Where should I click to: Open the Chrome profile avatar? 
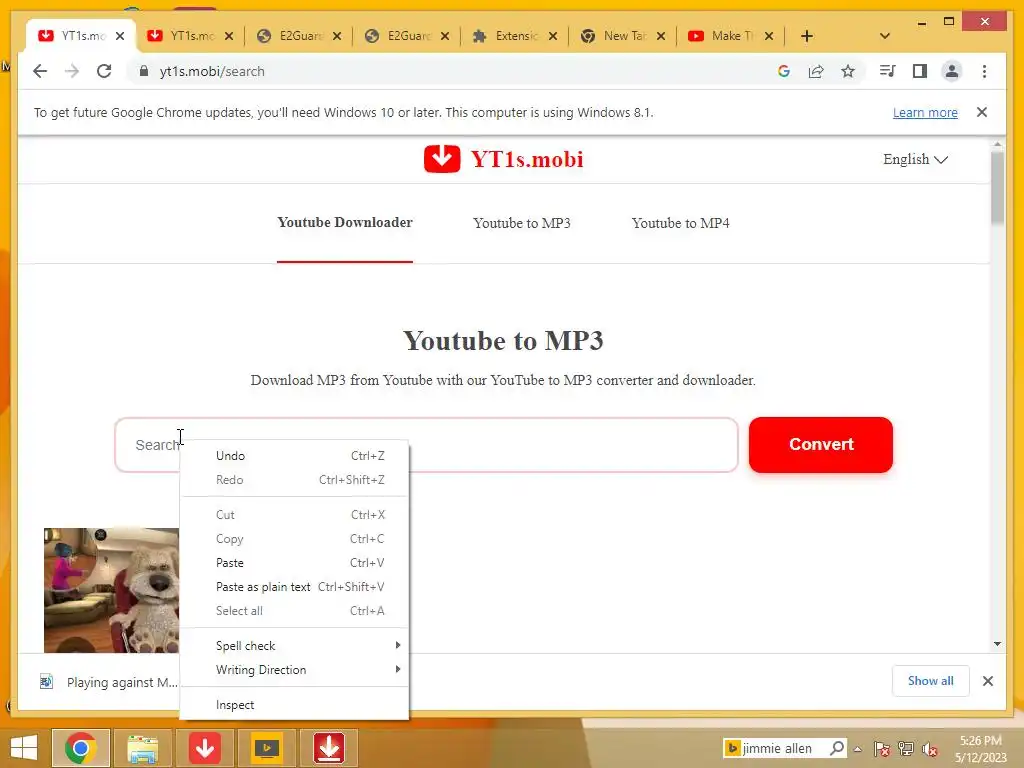pos(952,71)
